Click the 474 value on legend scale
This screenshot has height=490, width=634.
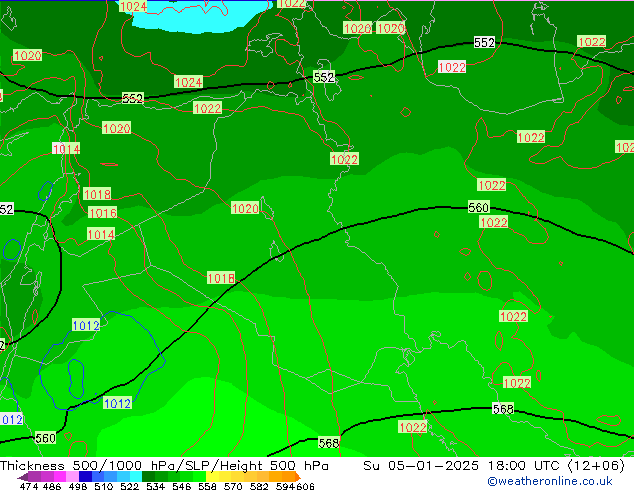coord(30,486)
